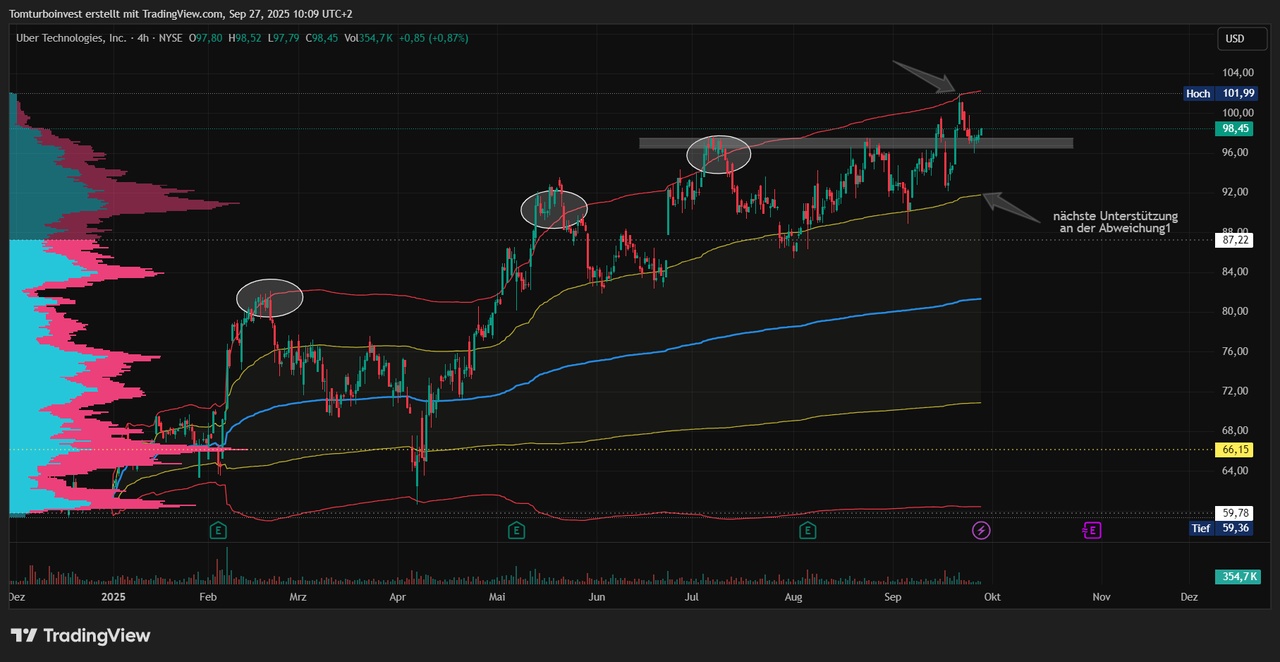Click the TradingView logo
The image size is (1280, 662).
80,635
